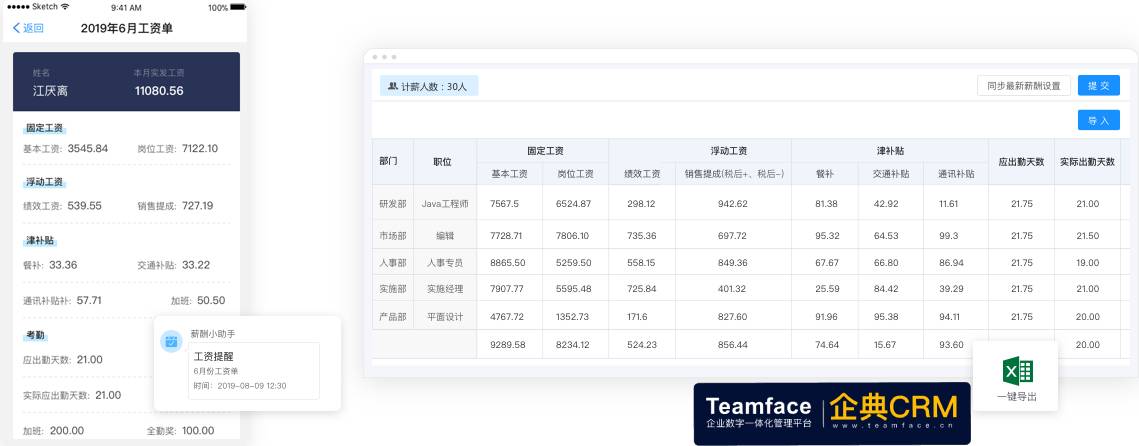Go back with the 返回 link
The image size is (1139, 446).
28,28
